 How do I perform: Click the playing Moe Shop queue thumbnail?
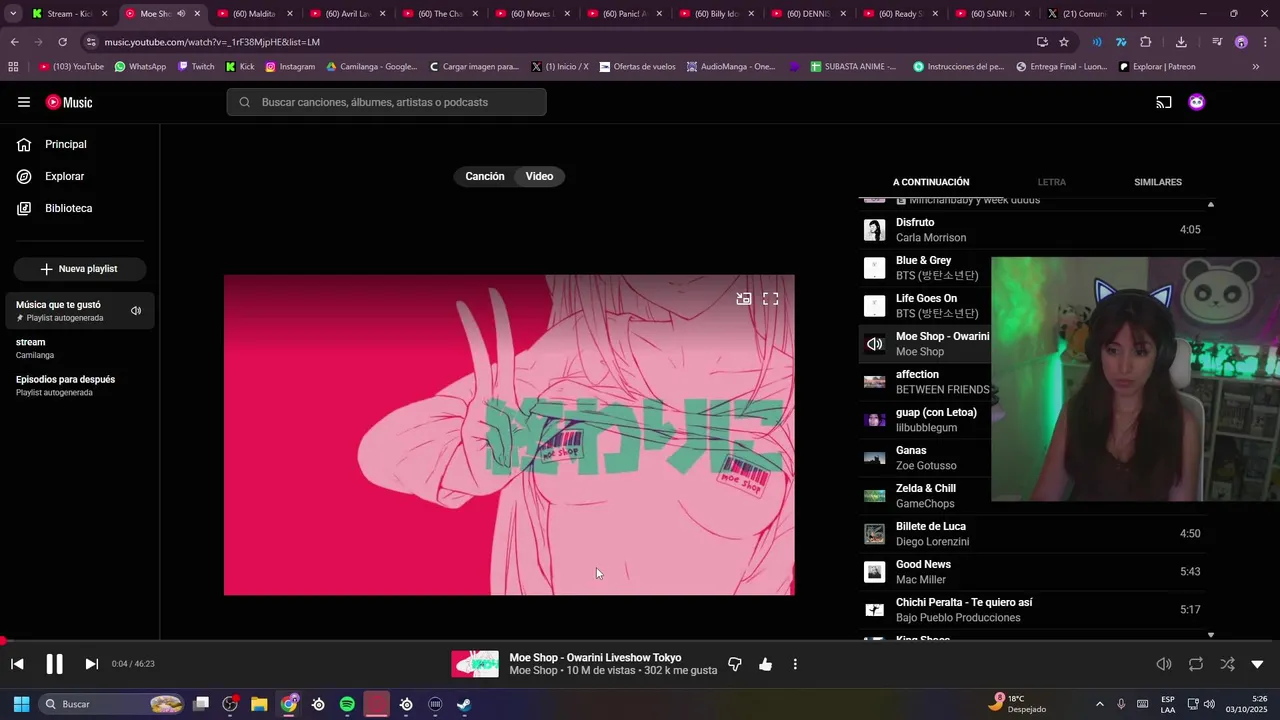pyautogui.click(x=875, y=344)
